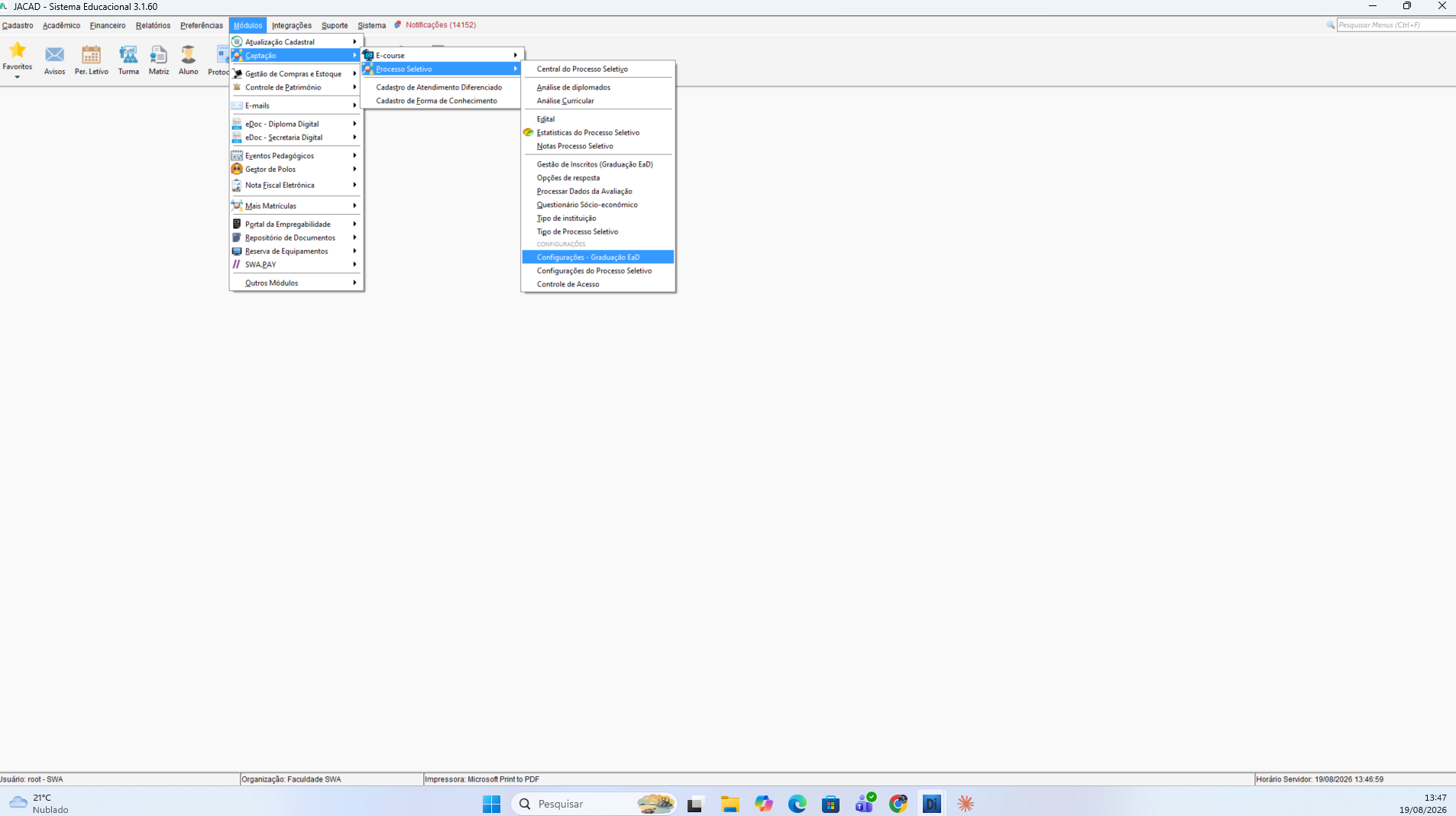Select Gestão de Inscritos (Graduação EaD)
The image size is (1456, 816).
point(598,164)
